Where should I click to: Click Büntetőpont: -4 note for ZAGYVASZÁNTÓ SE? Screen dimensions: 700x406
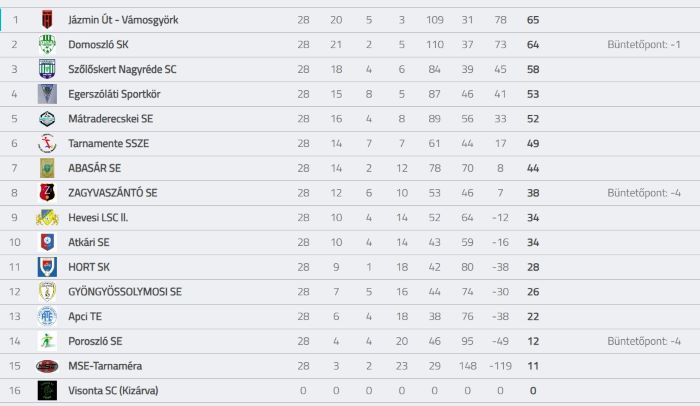click(644, 193)
